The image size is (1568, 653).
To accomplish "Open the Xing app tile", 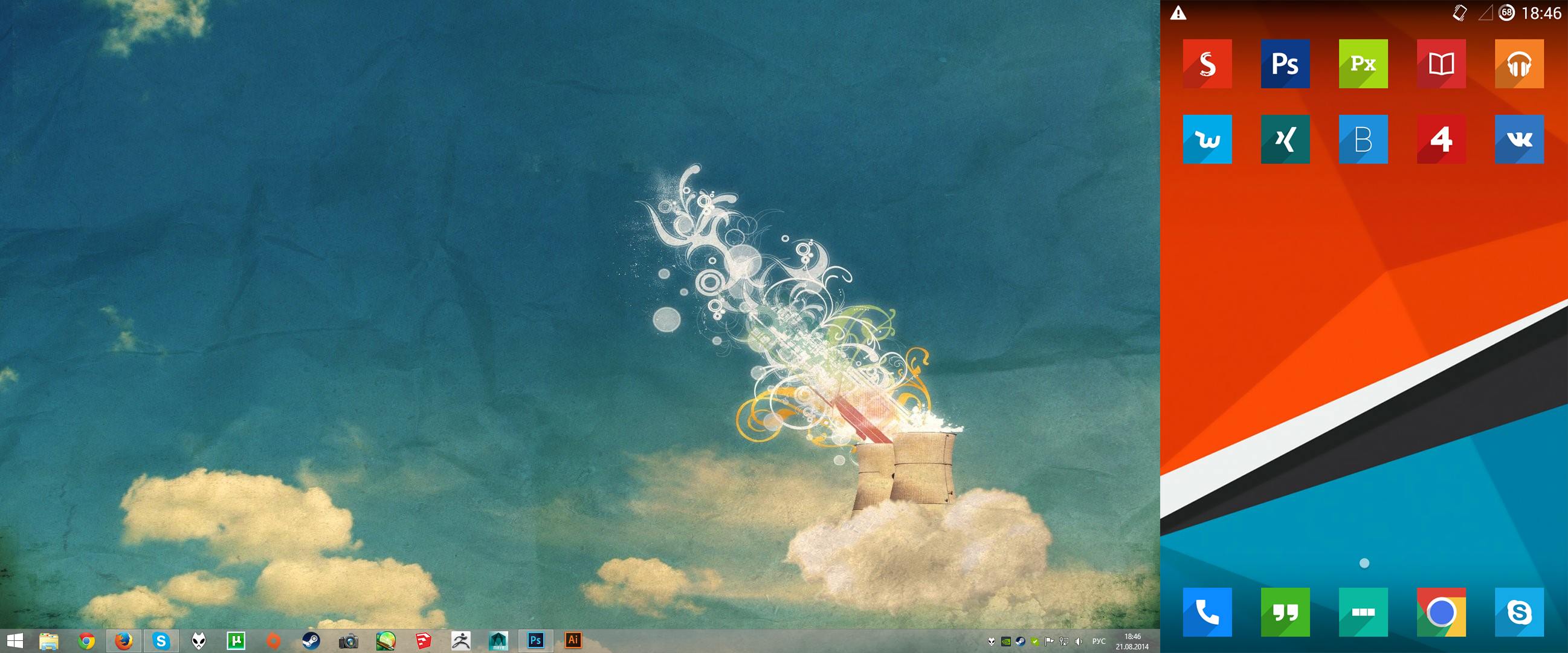I will click(x=1285, y=140).
